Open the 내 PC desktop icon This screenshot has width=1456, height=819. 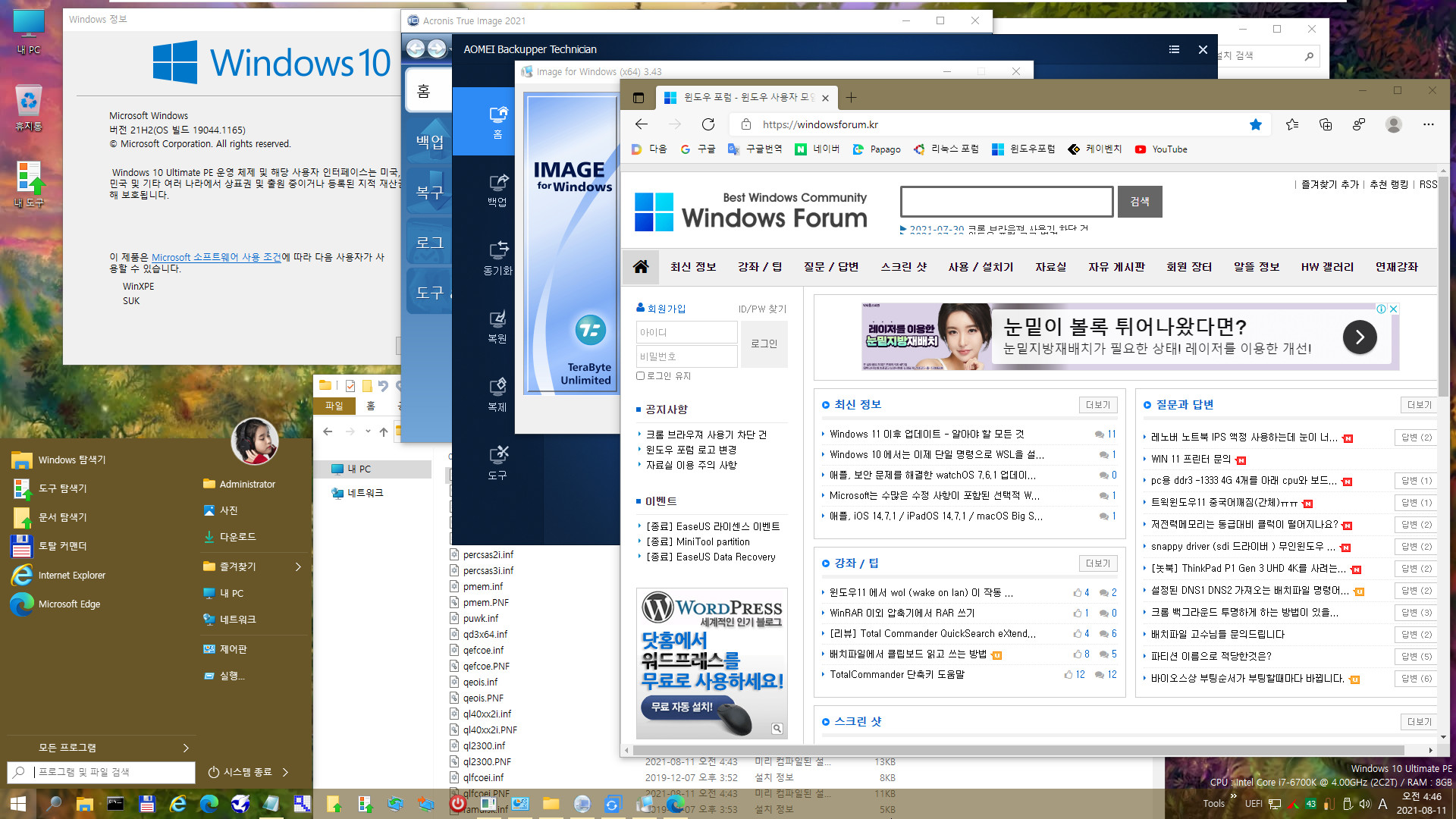[29, 32]
